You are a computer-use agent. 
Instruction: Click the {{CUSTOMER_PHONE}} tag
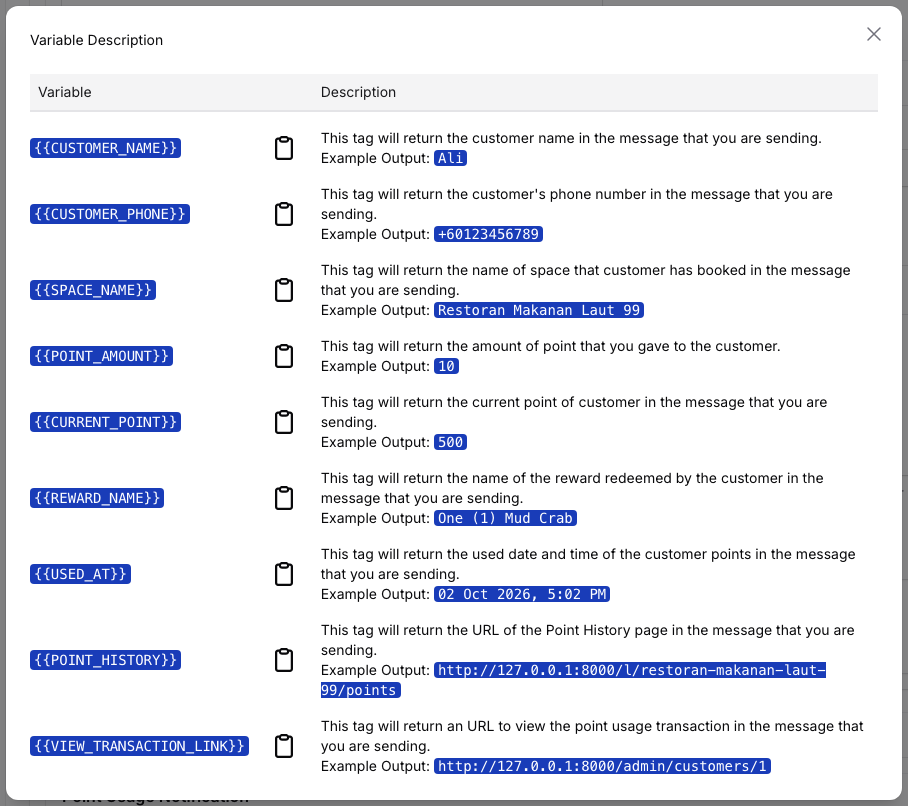tap(110, 214)
